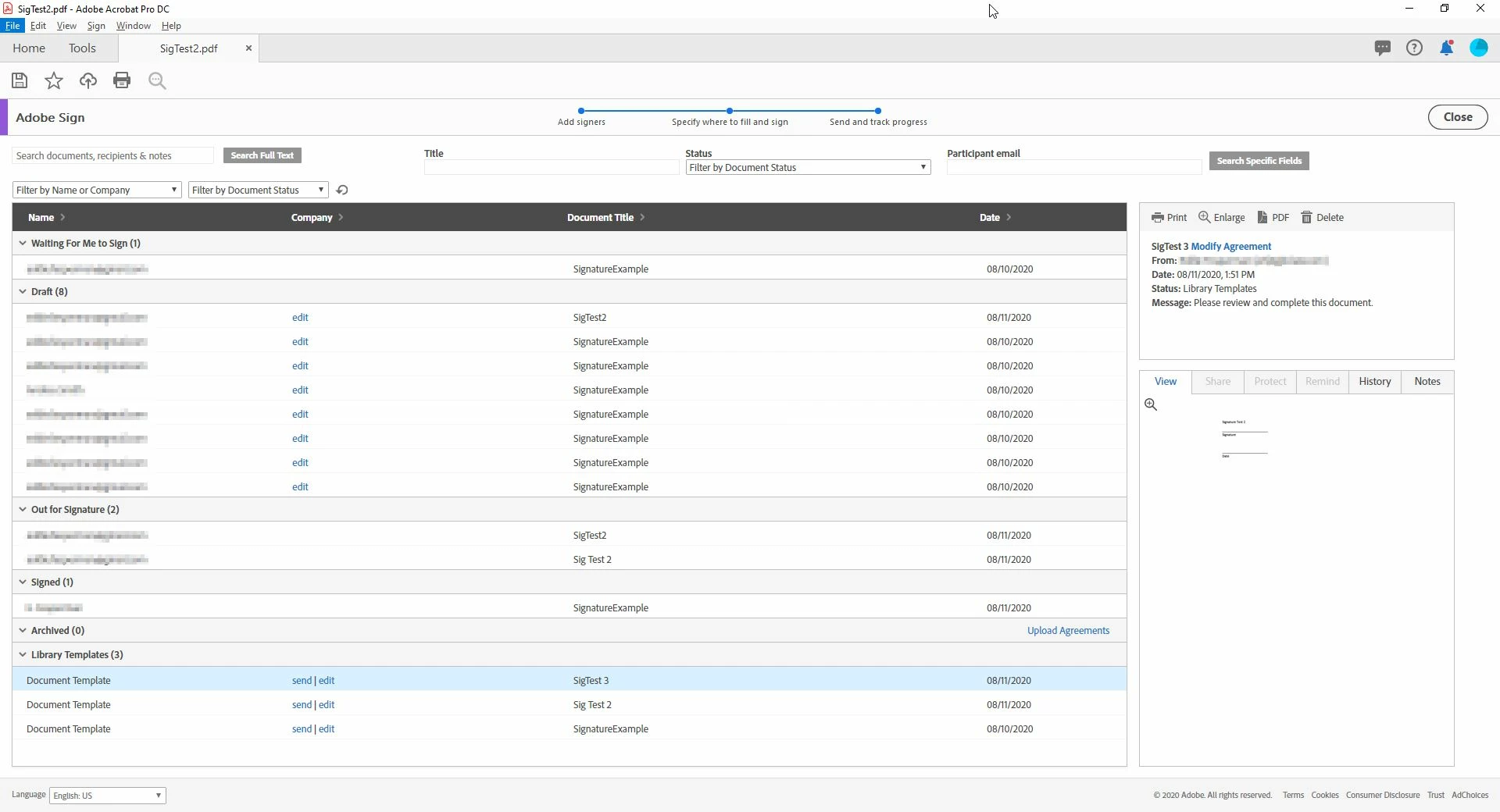The width and height of the screenshot is (1500, 812).
Task: Open the find text magnifier tool
Action: tap(157, 80)
